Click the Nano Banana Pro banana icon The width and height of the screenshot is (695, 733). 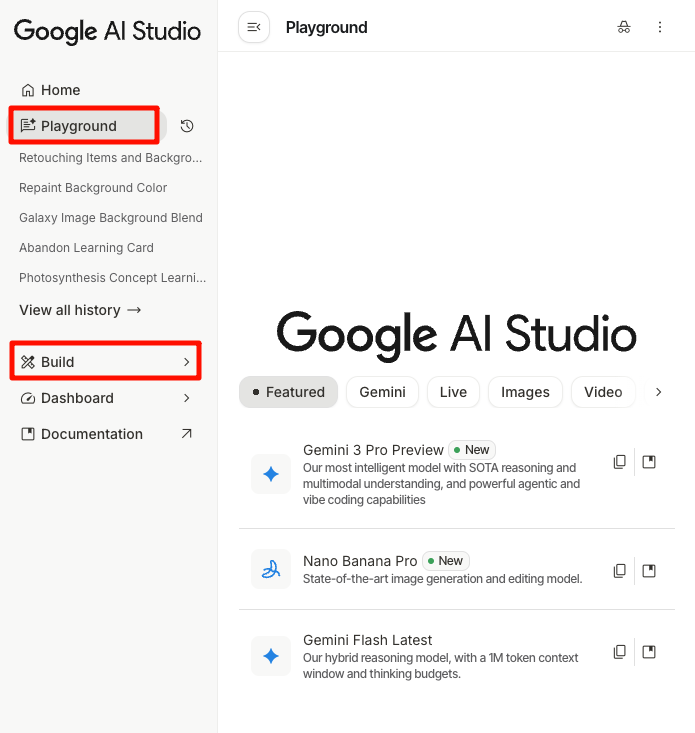(270, 570)
